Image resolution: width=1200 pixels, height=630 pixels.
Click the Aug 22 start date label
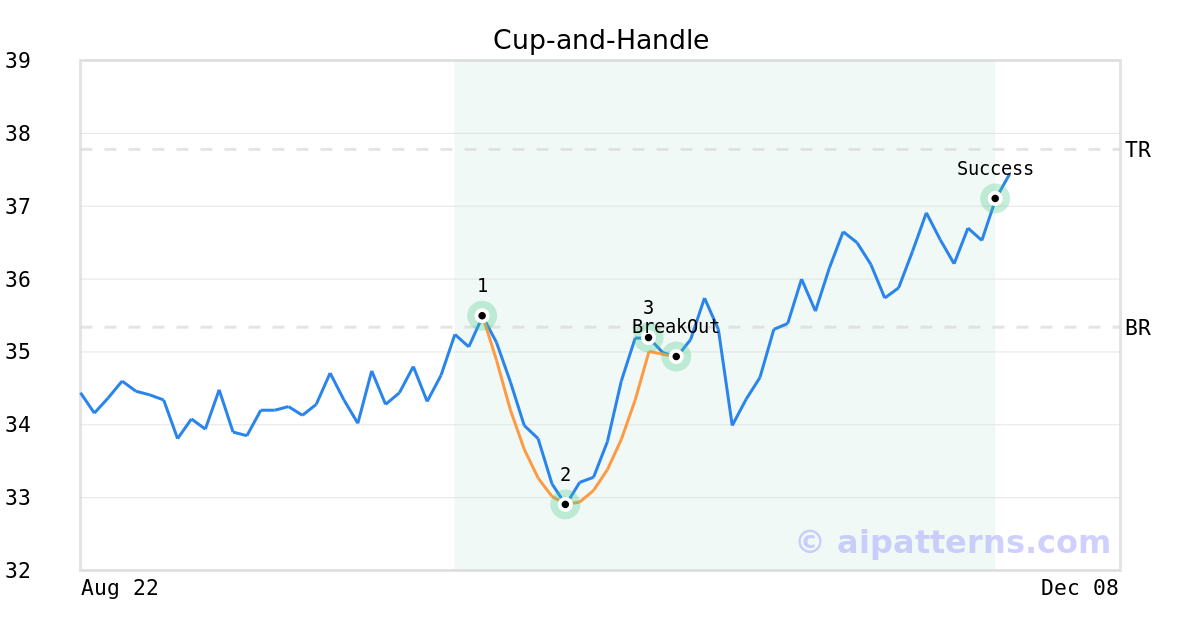coord(120,588)
